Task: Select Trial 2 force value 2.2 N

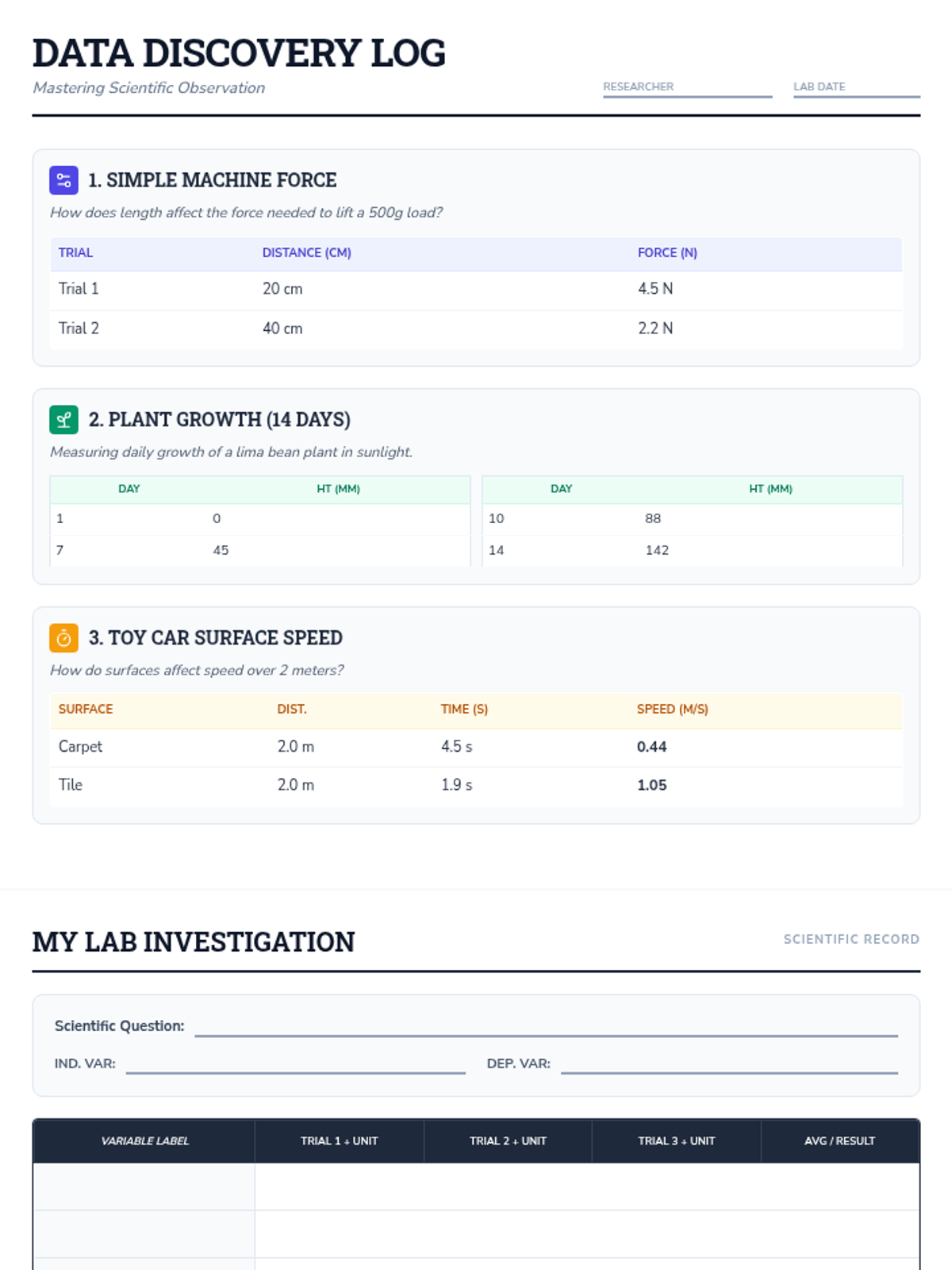Action: pos(655,328)
